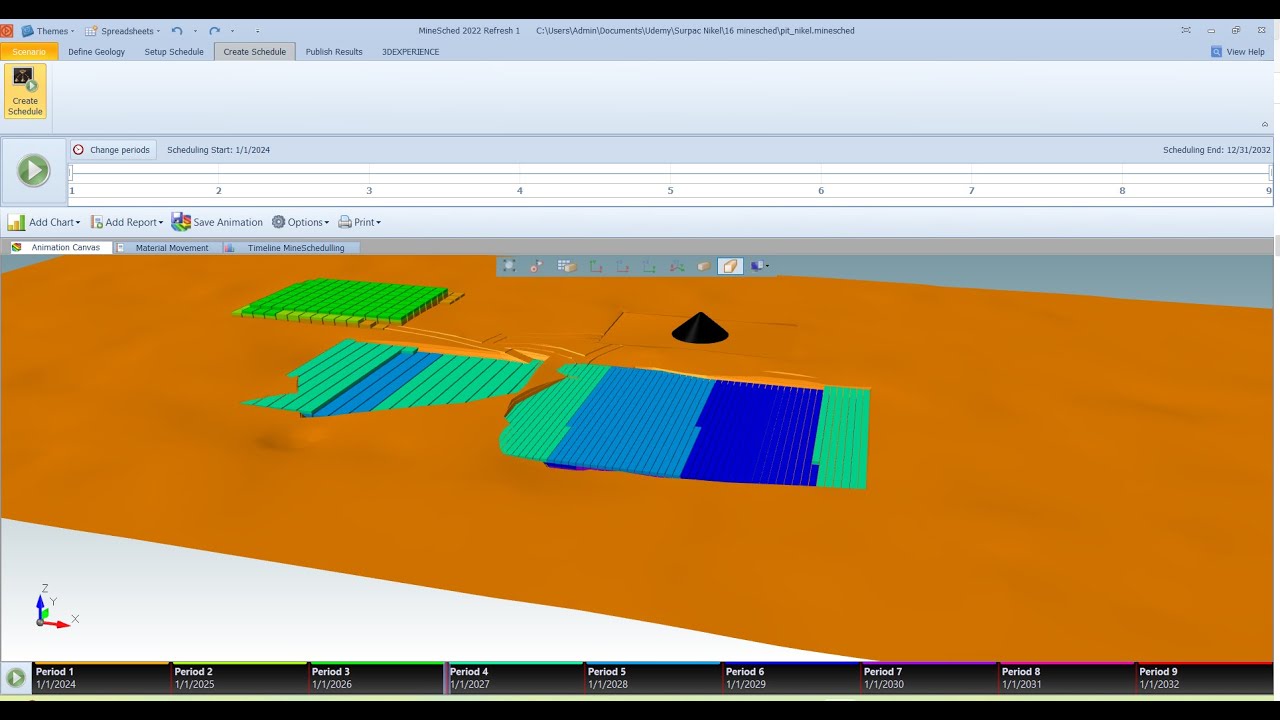Click Save Animation
The height and width of the screenshot is (720, 1280).
point(217,222)
